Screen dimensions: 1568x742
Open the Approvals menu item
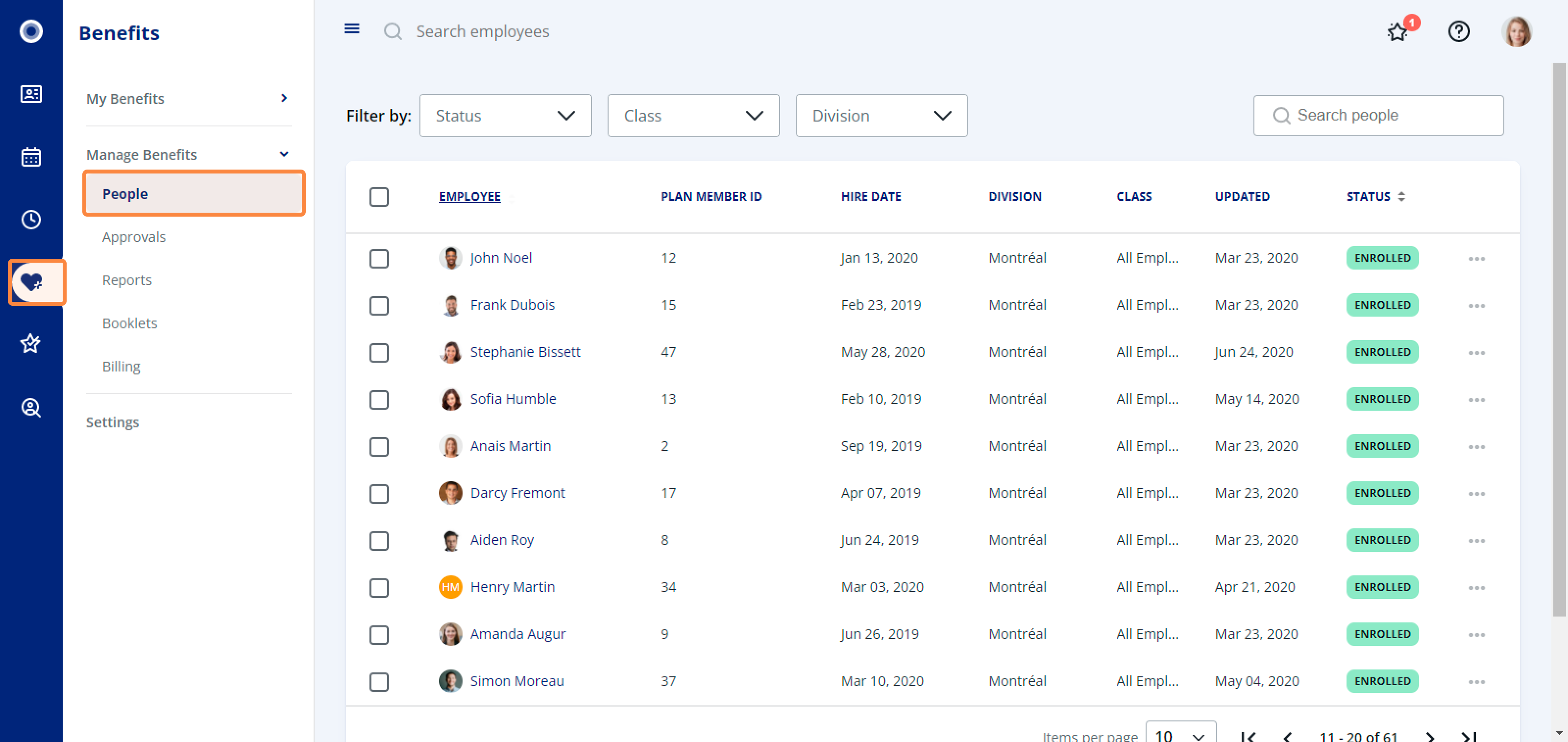pos(133,237)
